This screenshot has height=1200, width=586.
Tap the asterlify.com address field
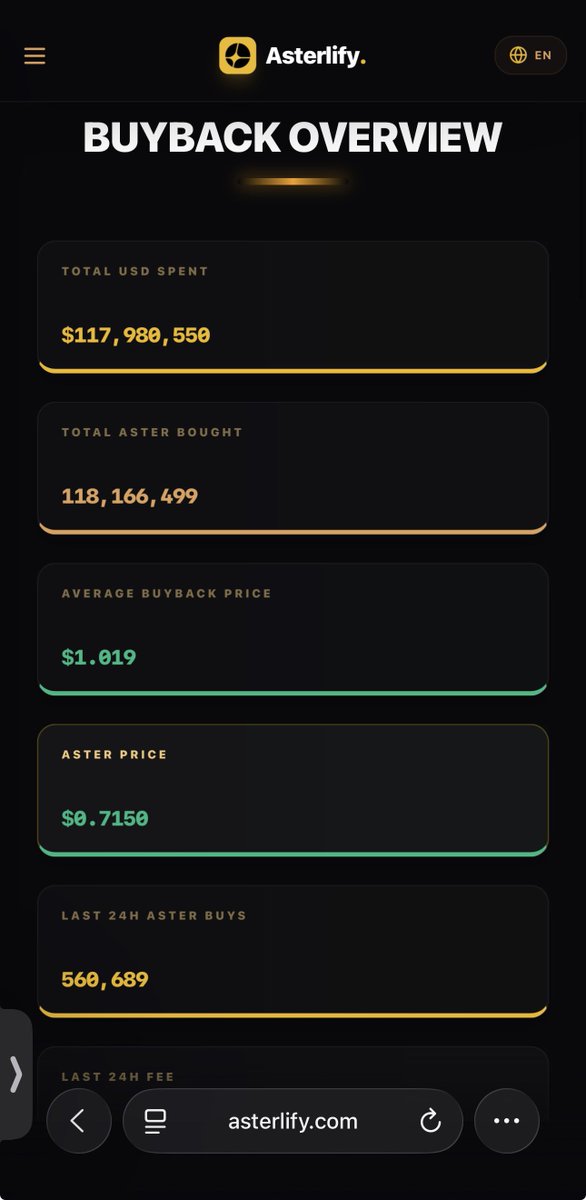coord(293,1121)
